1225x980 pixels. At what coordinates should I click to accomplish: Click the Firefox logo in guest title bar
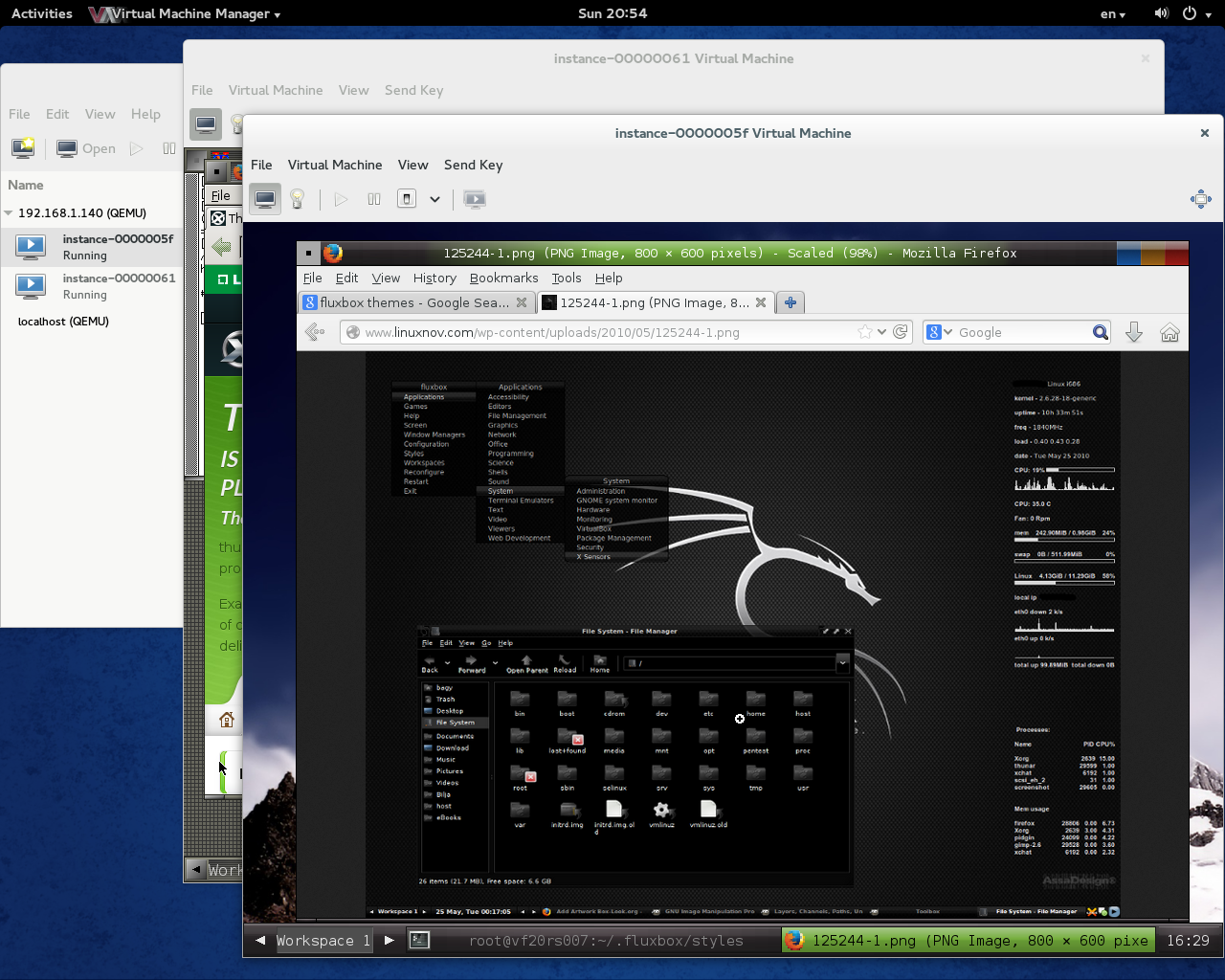coord(333,253)
